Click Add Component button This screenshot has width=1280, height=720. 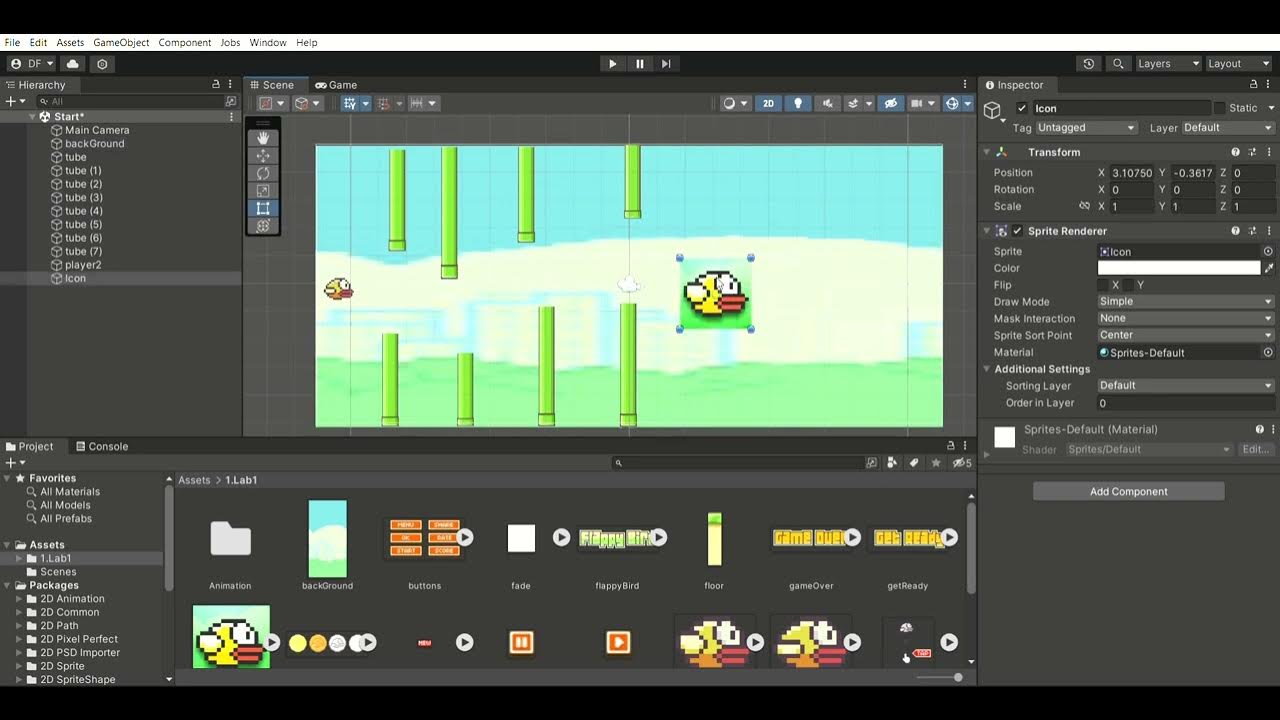1129,492
